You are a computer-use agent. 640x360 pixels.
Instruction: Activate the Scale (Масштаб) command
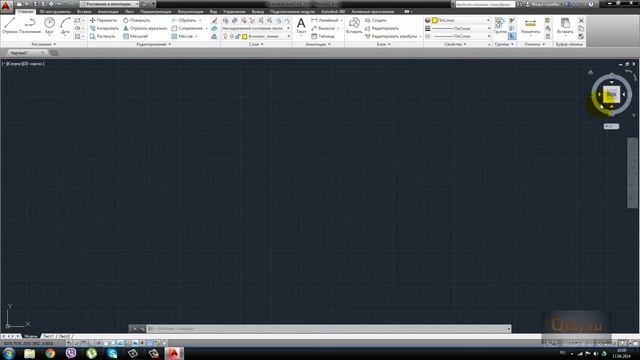pos(136,36)
